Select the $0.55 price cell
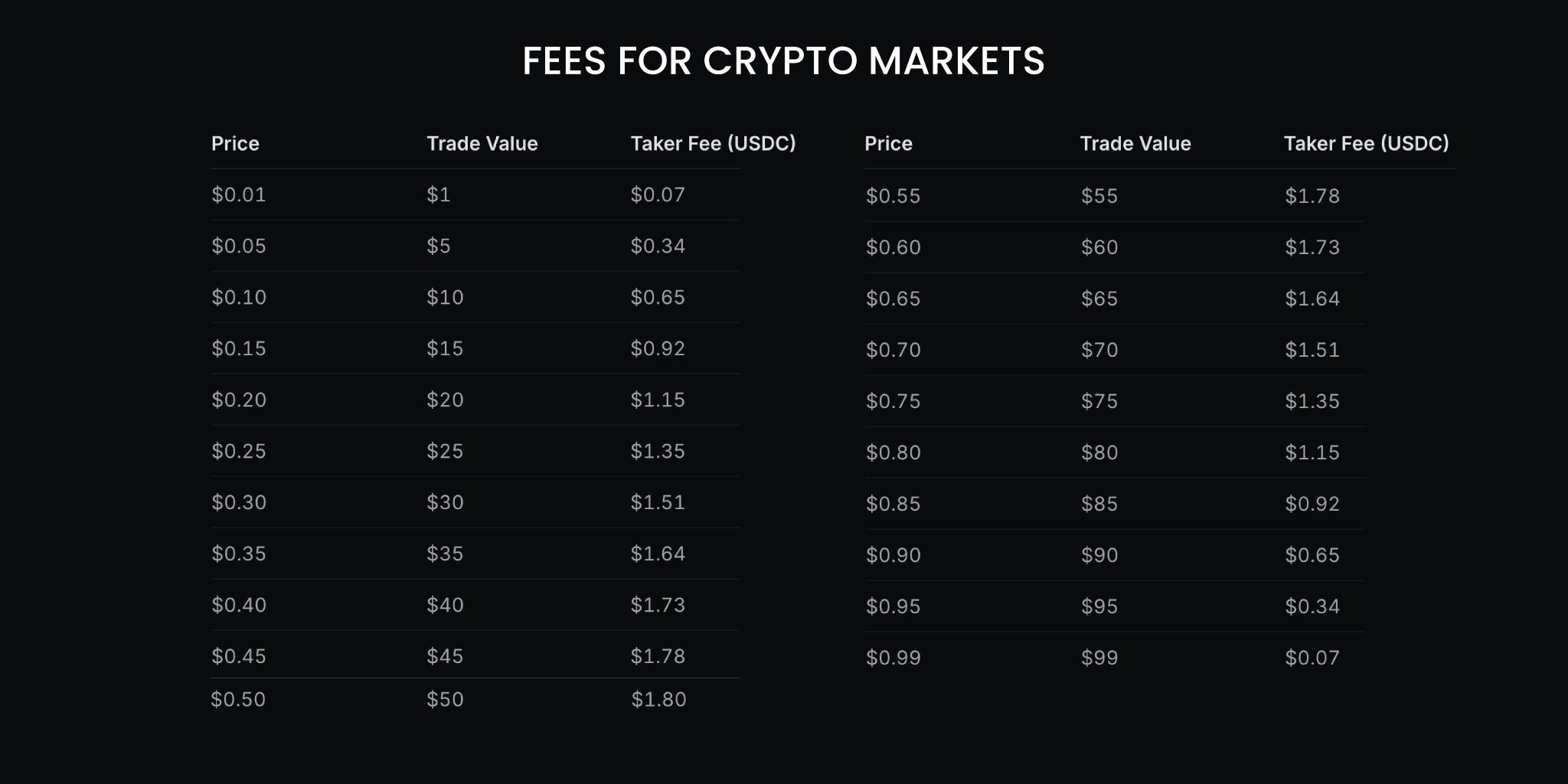The width and height of the screenshot is (1568, 784). coord(893,196)
